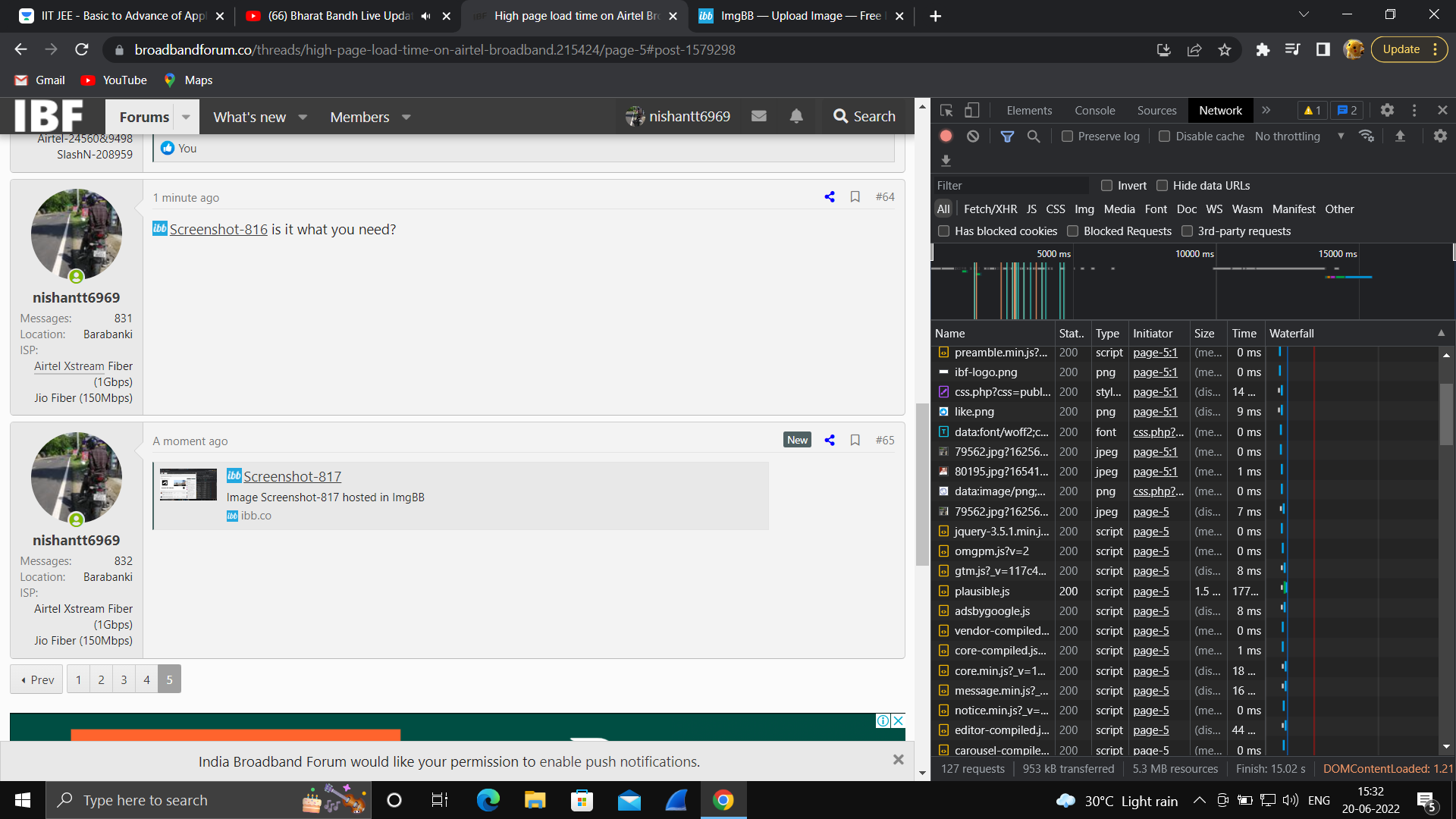1456x819 pixels.
Task: Open the Screenshot-817 link
Action: click(x=292, y=477)
